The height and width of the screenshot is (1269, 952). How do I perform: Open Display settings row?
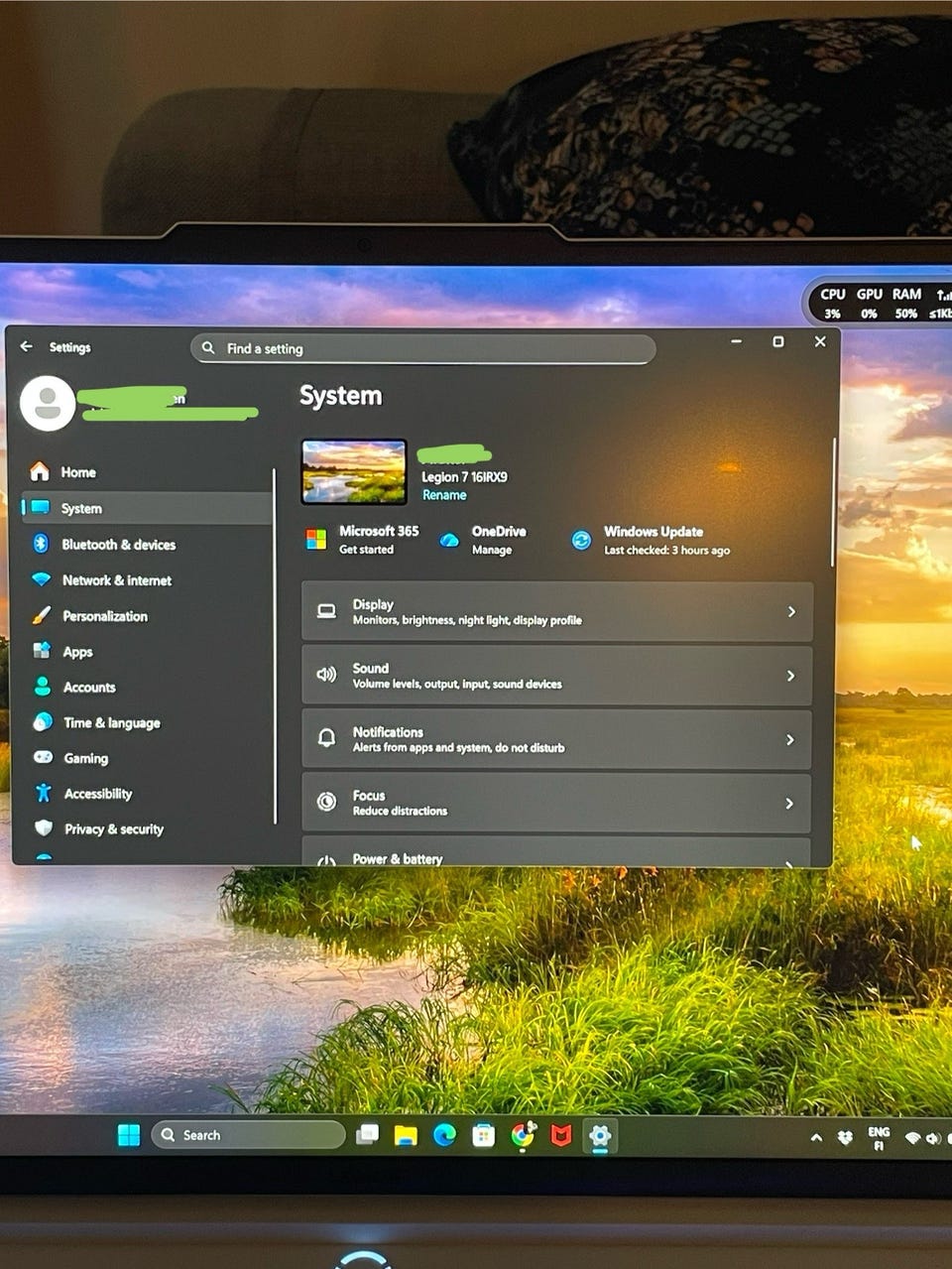(557, 612)
